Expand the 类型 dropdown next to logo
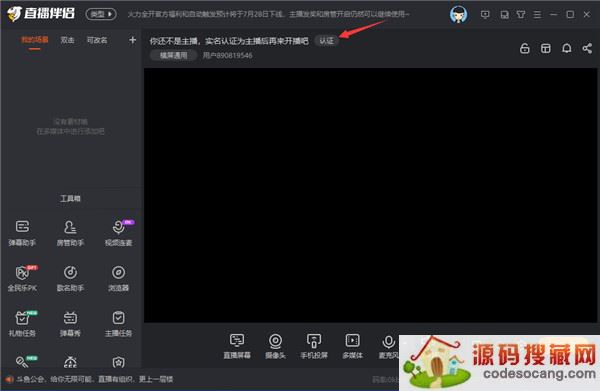The height and width of the screenshot is (391, 600). click(101, 14)
